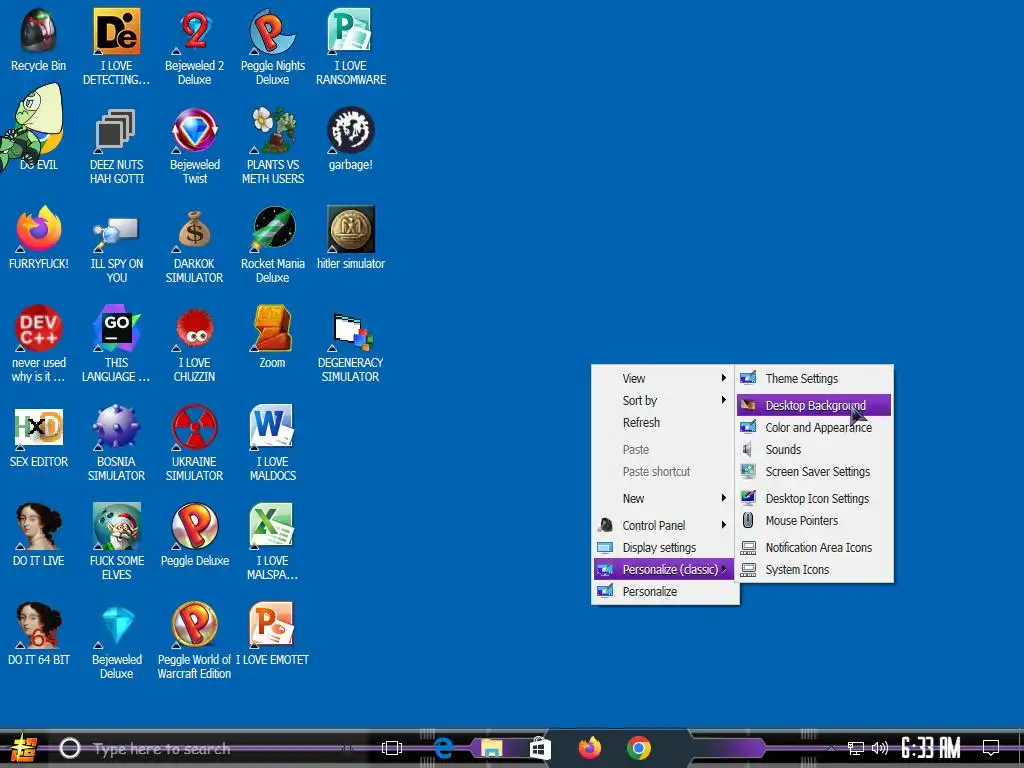The height and width of the screenshot is (768, 1024).
Task: Choose Desktop Background in the submenu
Action: coord(814,405)
